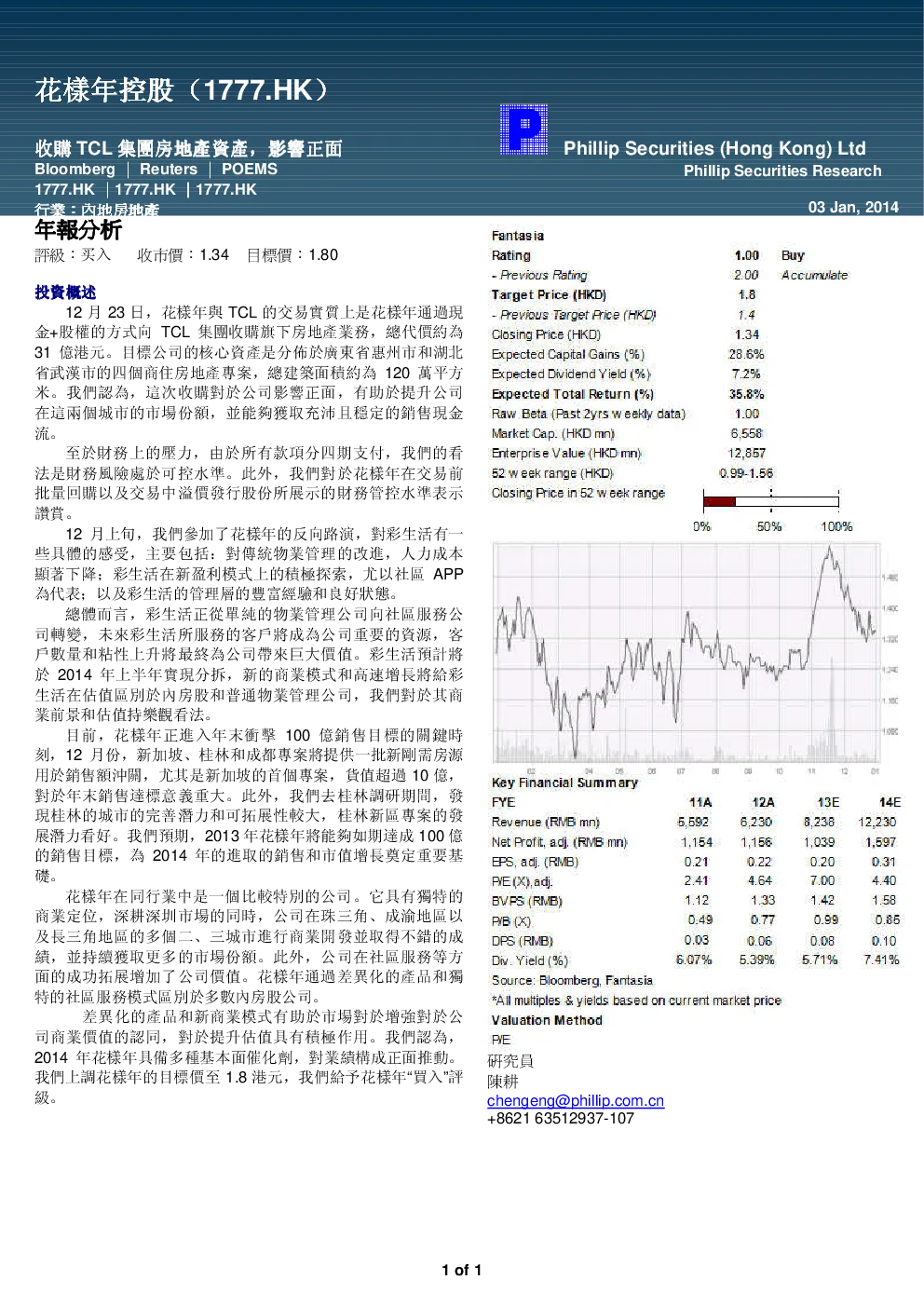Click the page number 1 of 1
Image resolution: width=924 pixels, height=1307 pixels.
click(x=462, y=1270)
